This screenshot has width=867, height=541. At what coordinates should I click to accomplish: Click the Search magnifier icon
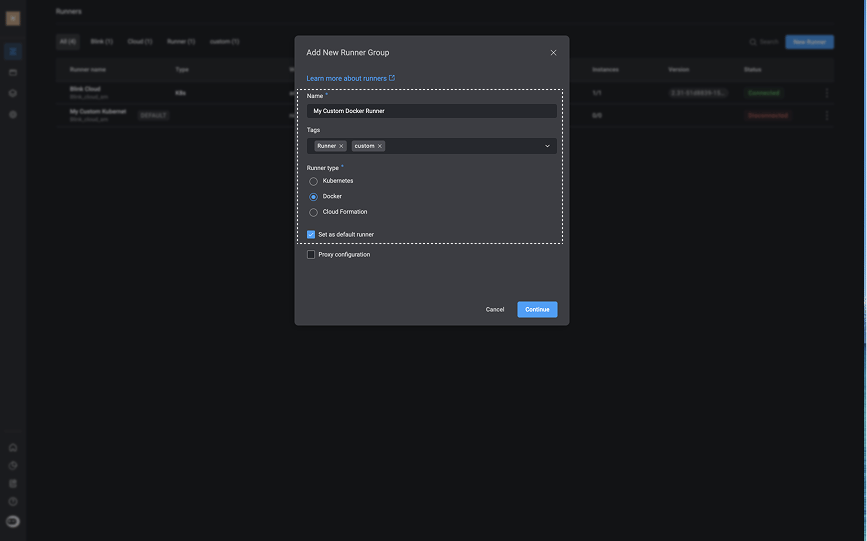(753, 42)
